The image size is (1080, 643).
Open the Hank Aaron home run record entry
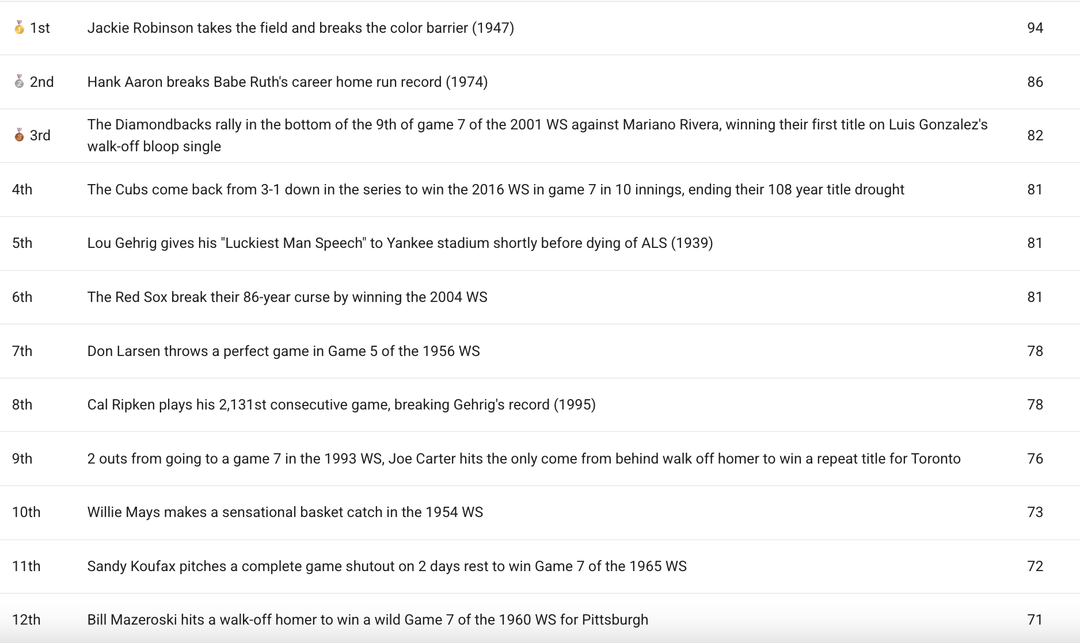pyautogui.click(x=287, y=82)
